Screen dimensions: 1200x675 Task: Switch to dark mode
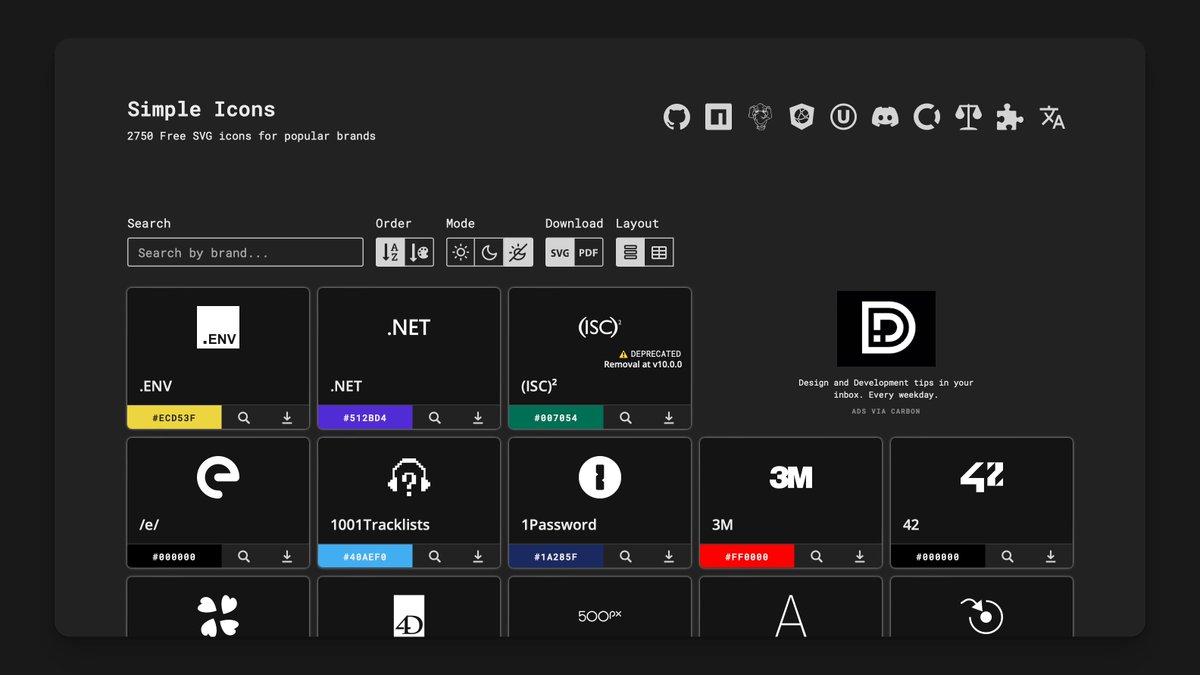(x=489, y=253)
